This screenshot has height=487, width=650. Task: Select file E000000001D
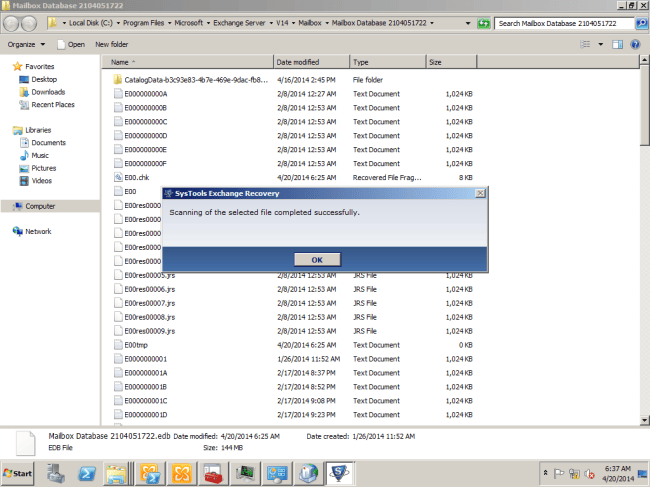click(146, 414)
